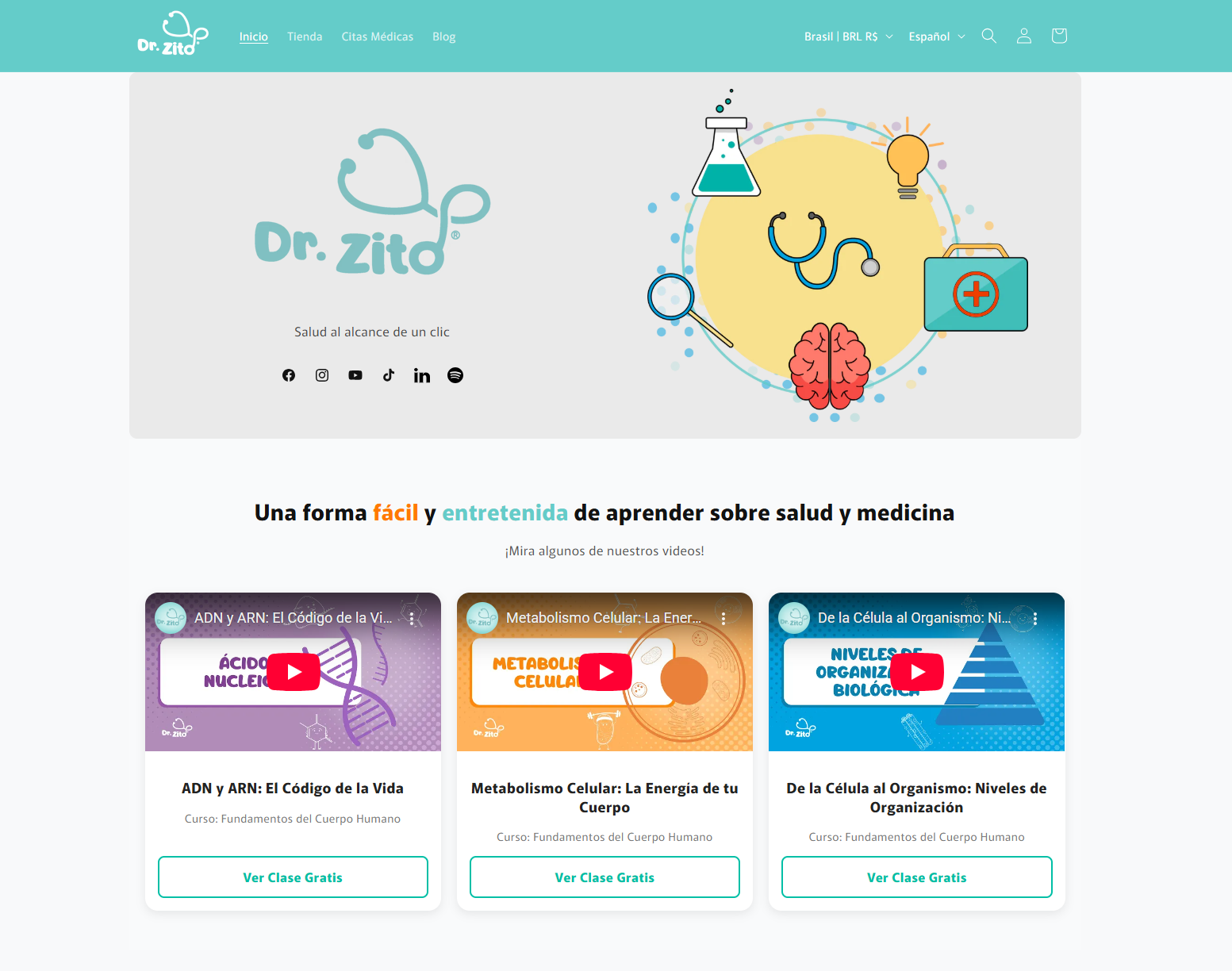Open the YouTube social icon

point(355,375)
